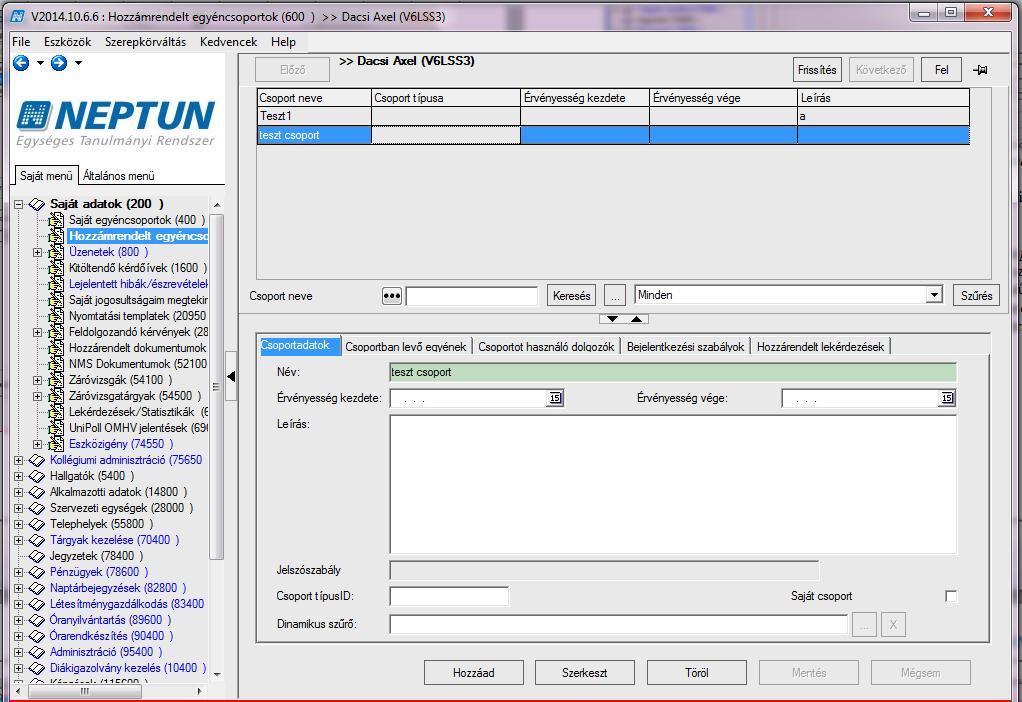Click the tree's horizontal scrollbar thumb
The height and width of the screenshot is (702, 1022).
click(x=85, y=691)
